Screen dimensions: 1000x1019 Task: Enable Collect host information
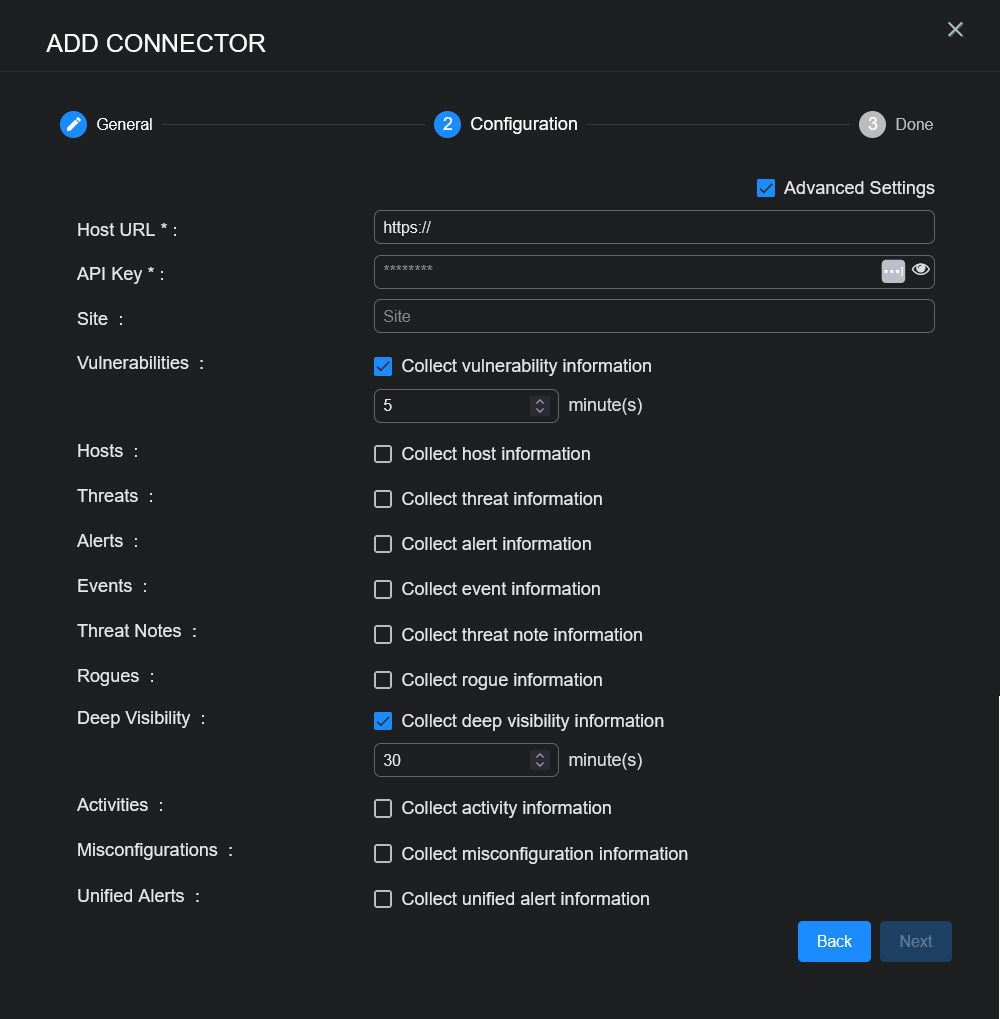click(383, 454)
